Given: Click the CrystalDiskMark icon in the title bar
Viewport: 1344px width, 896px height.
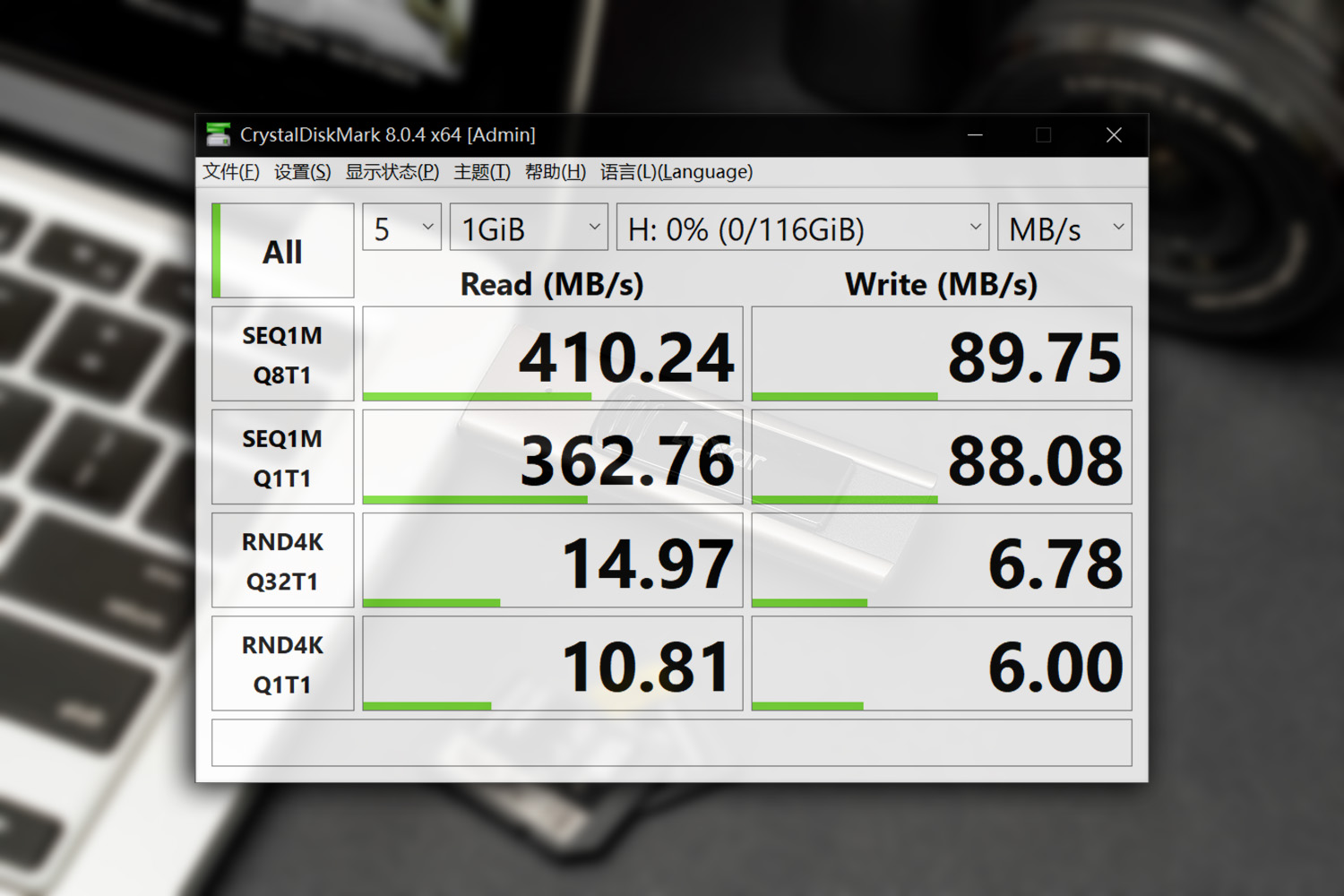Looking at the screenshot, I should coord(218,134).
